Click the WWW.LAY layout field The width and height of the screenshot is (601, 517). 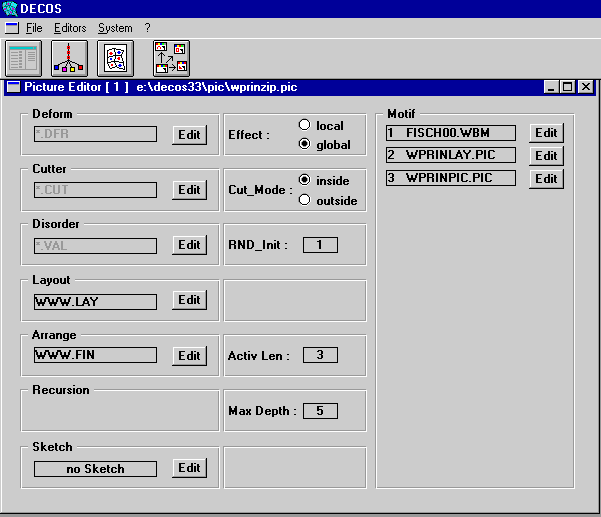point(95,302)
